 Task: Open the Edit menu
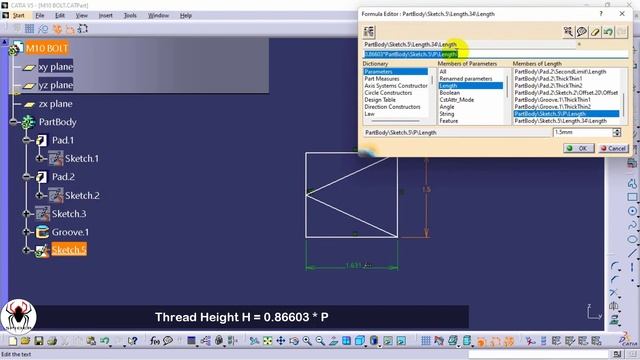[x=60, y=16]
